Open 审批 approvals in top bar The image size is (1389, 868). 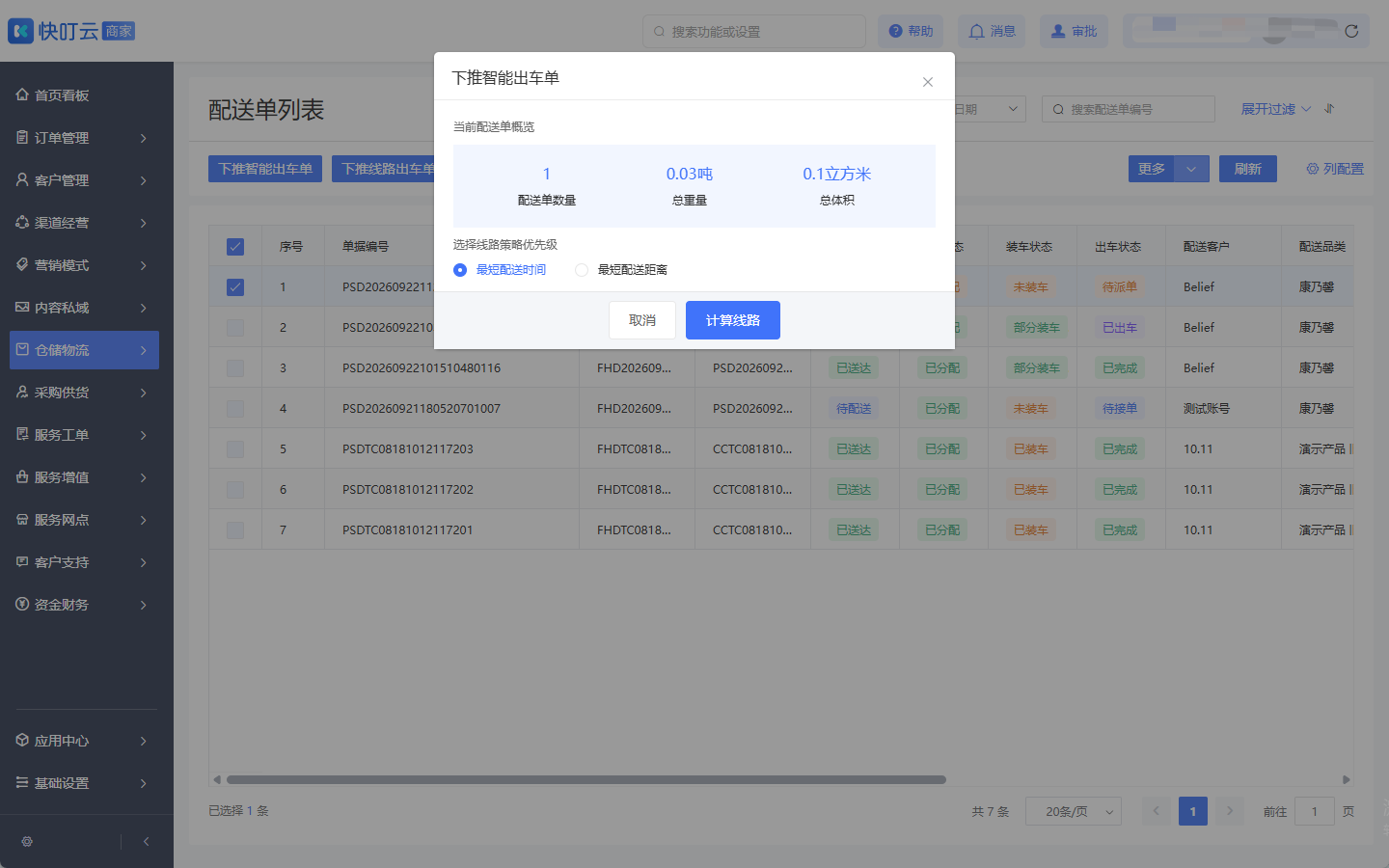click(x=1074, y=31)
